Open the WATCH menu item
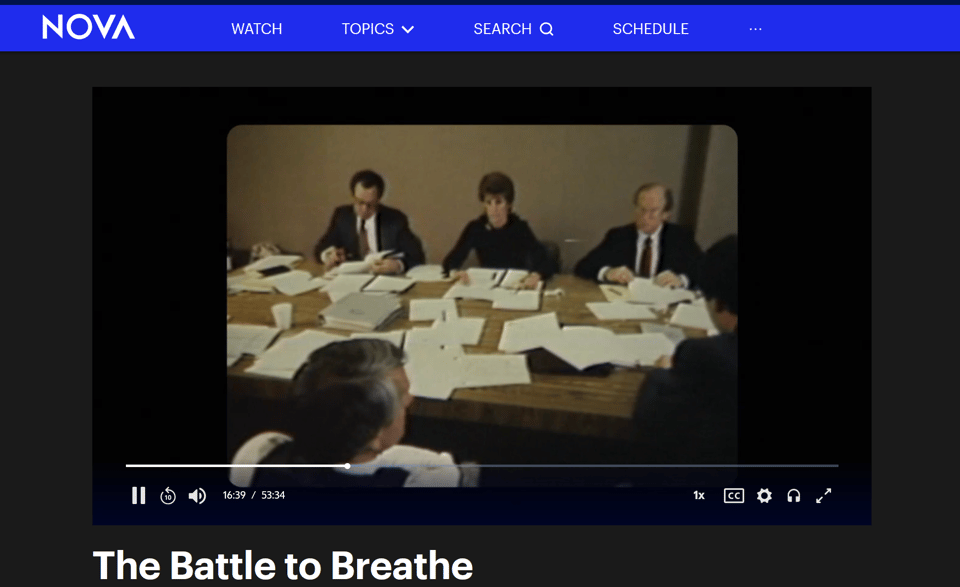Viewport: 960px width, 587px height. (x=257, y=29)
